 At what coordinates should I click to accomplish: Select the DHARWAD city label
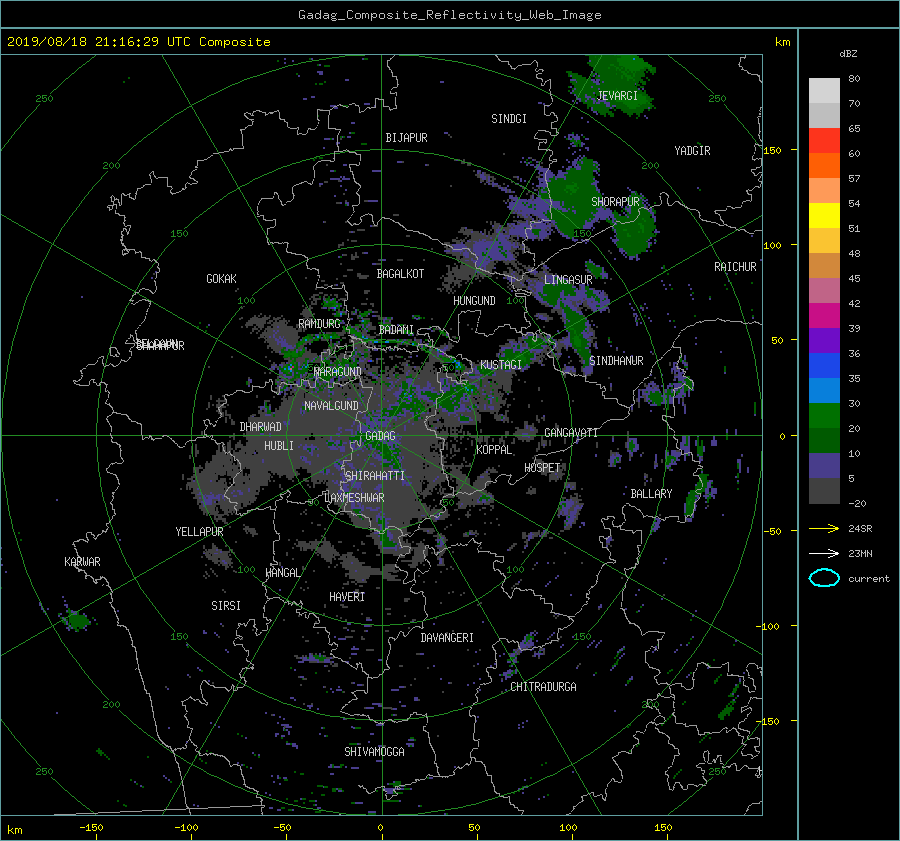coord(260,427)
